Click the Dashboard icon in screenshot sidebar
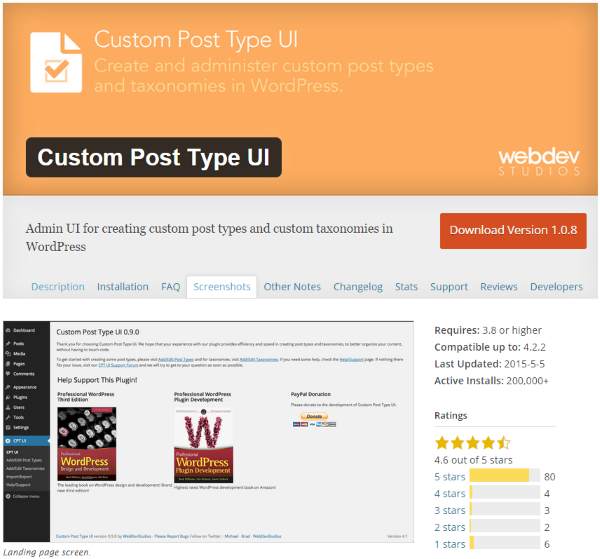 [8, 330]
